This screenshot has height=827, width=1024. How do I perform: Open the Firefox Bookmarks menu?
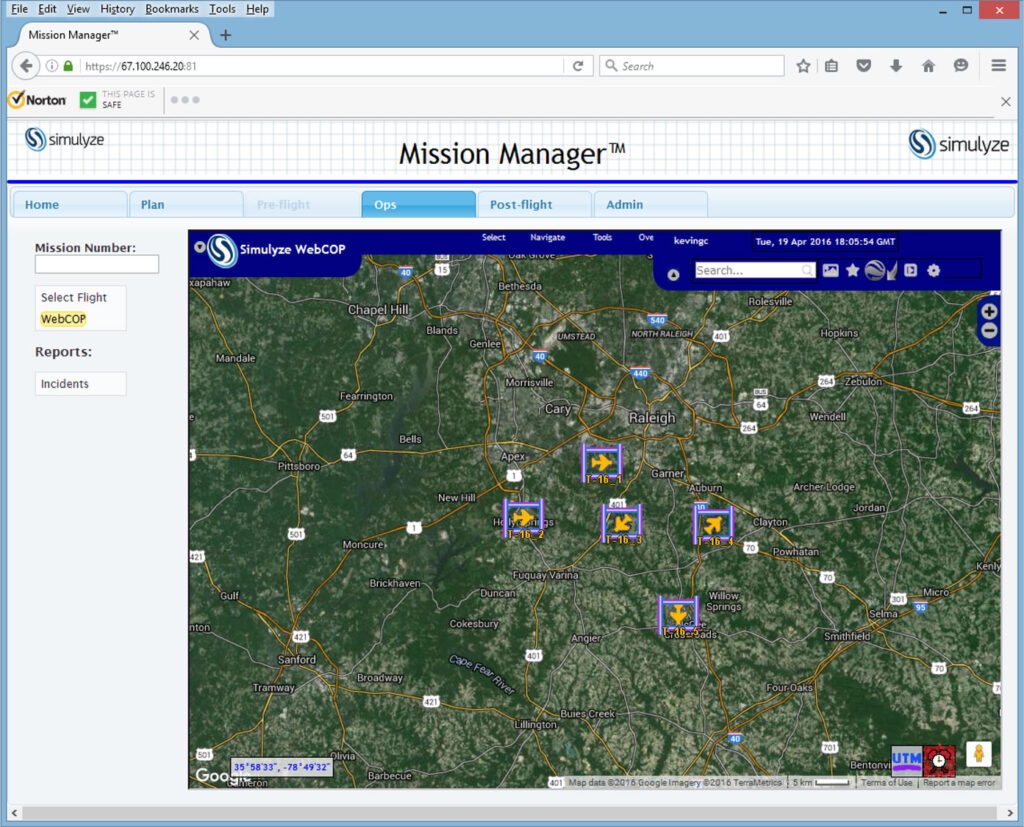point(172,9)
